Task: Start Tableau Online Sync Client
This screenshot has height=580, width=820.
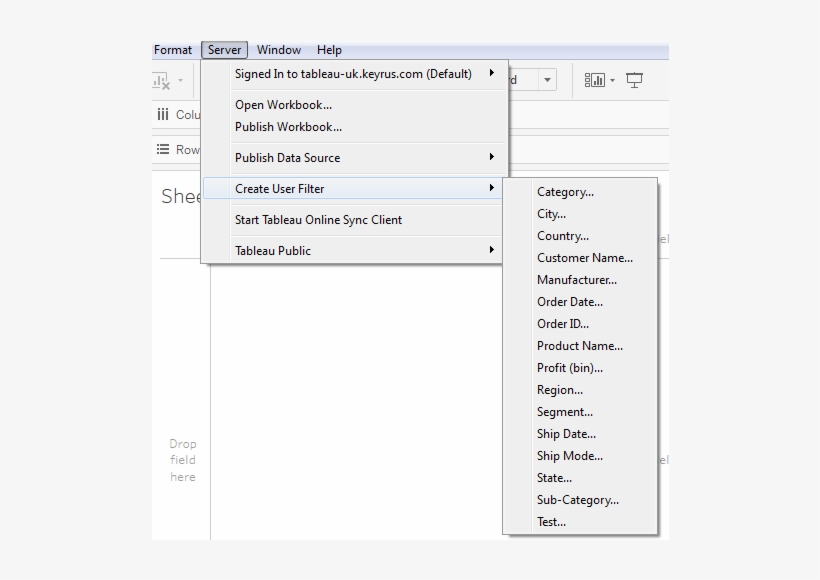Action: (x=353, y=220)
